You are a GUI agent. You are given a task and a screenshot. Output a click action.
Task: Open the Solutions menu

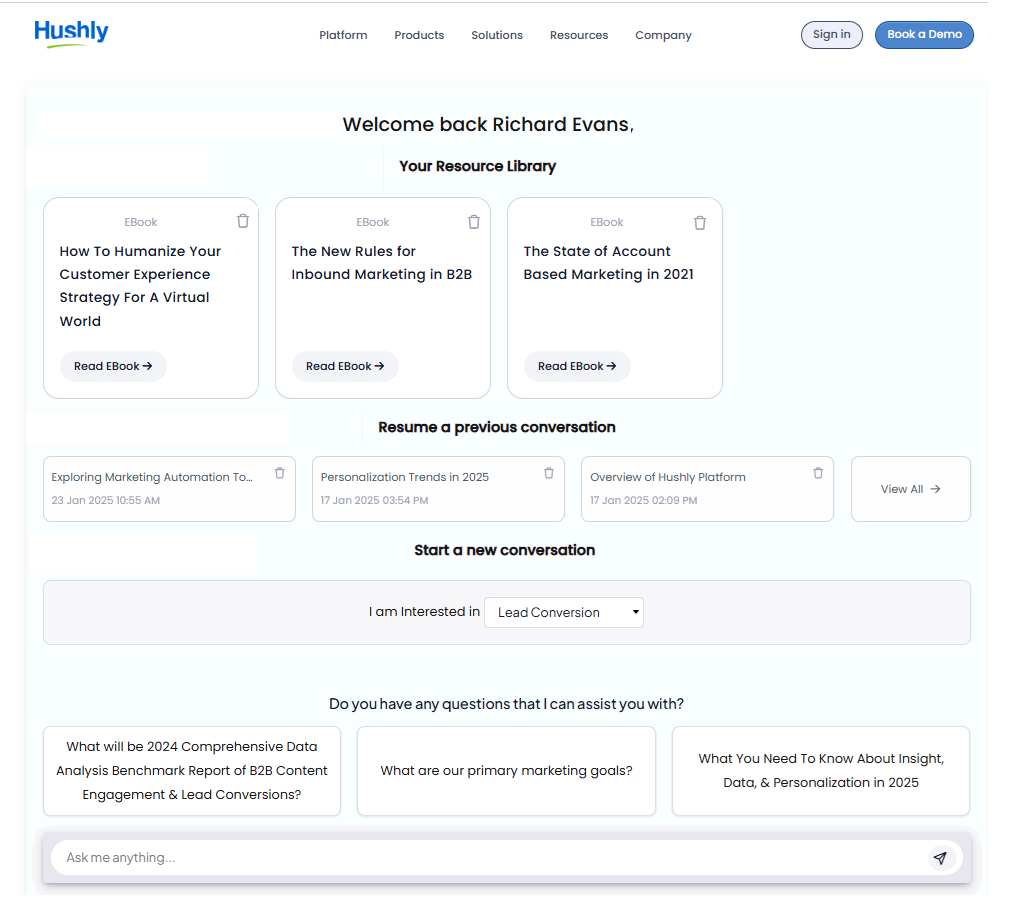tap(497, 35)
